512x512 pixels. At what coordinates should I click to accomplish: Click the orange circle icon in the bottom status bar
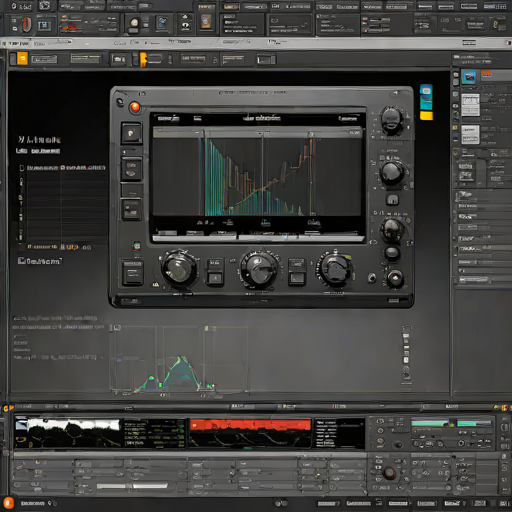8,503
